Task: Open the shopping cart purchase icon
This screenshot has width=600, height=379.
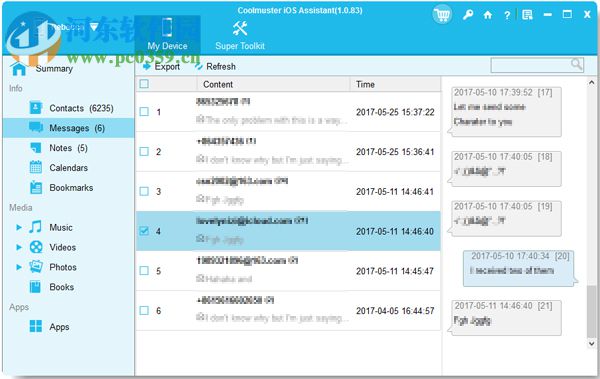Action: point(442,15)
